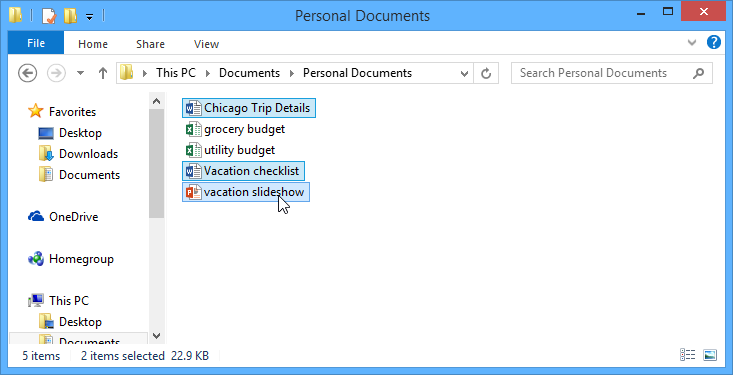Switch to the Share ribbon tab
This screenshot has width=733, height=375.
click(x=150, y=44)
